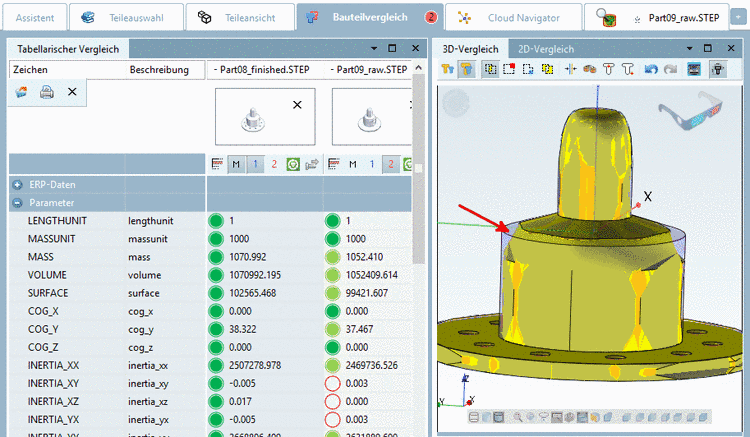Click the zoom magnifier in bottom view toolbar

coord(517,417)
